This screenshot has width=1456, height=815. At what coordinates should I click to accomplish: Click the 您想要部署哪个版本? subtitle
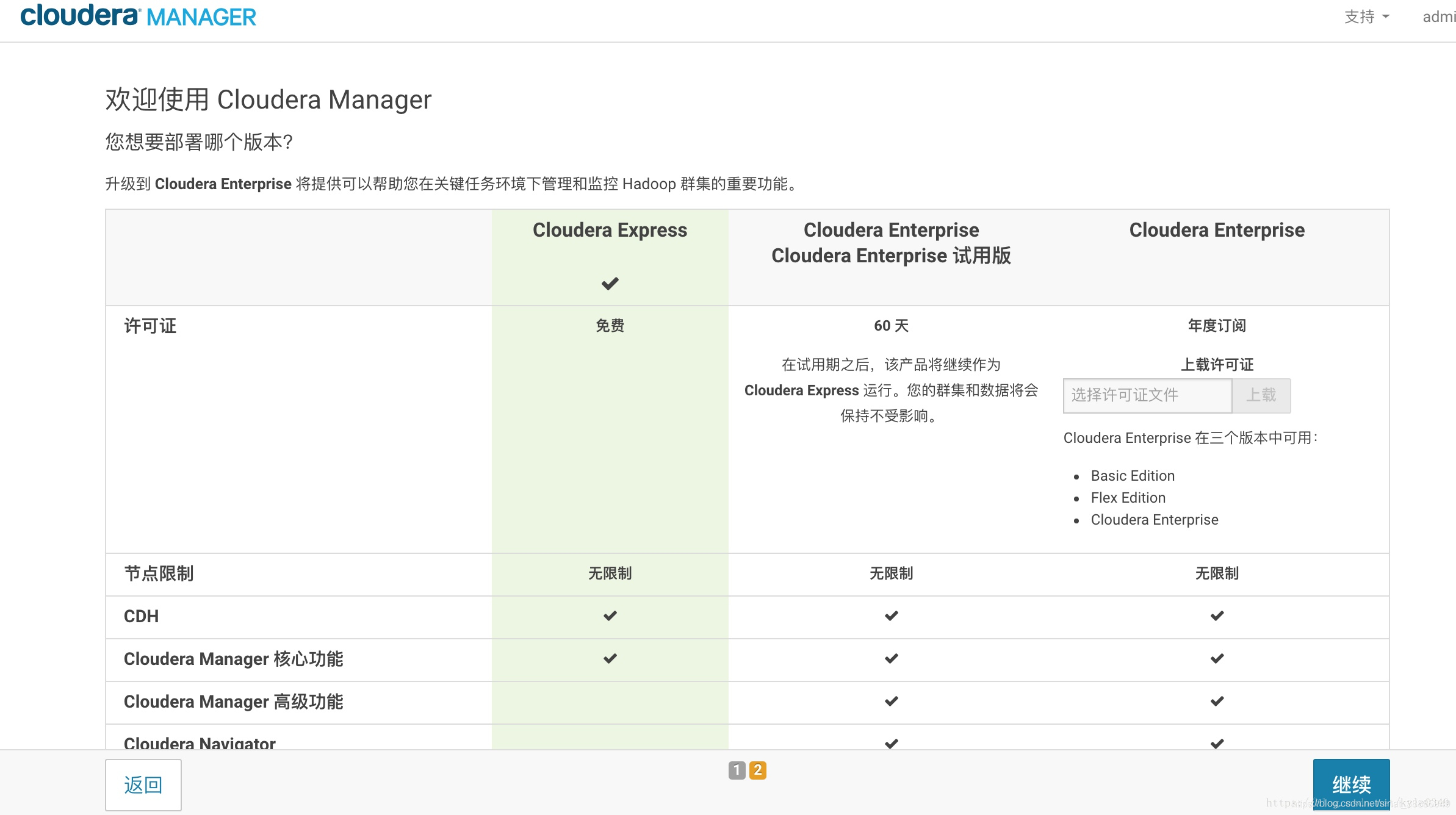pyautogui.click(x=199, y=142)
